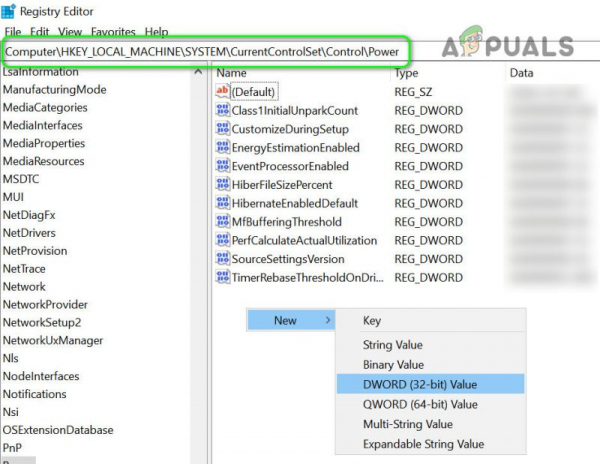
Task: Click the MfBufferingThreshold DWORD icon
Action: [x=222, y=221]
